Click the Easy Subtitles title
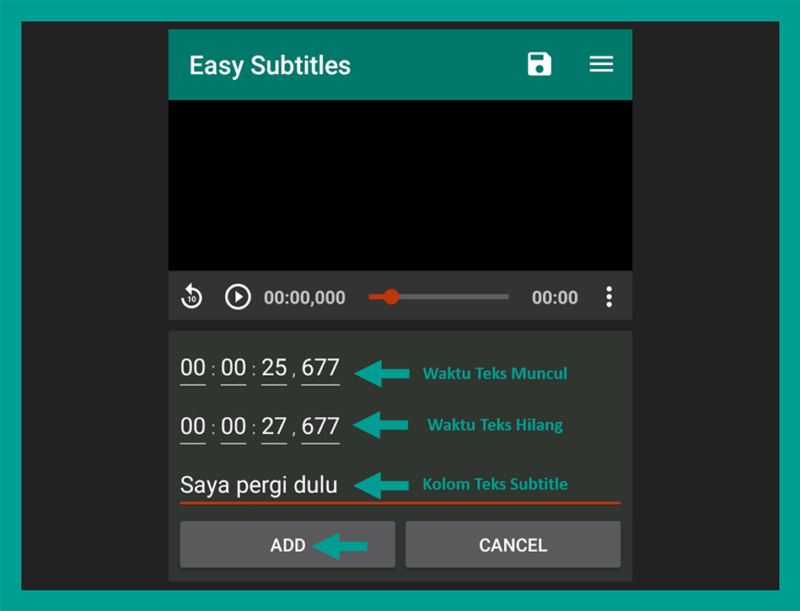 [x=270, y=65]
